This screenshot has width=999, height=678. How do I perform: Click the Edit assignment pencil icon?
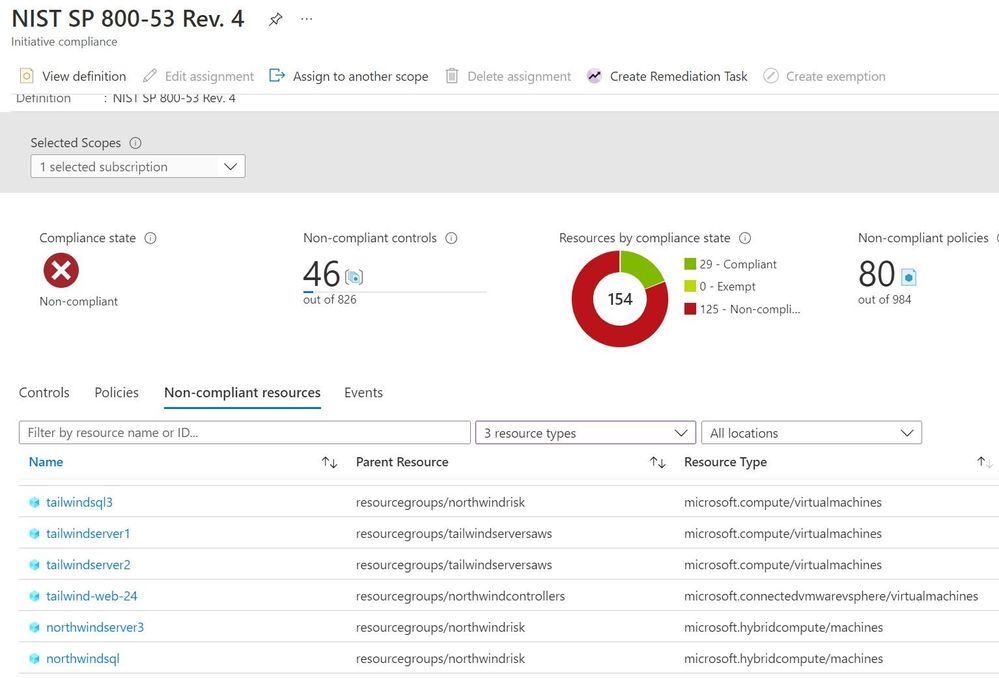coord(149,76)
